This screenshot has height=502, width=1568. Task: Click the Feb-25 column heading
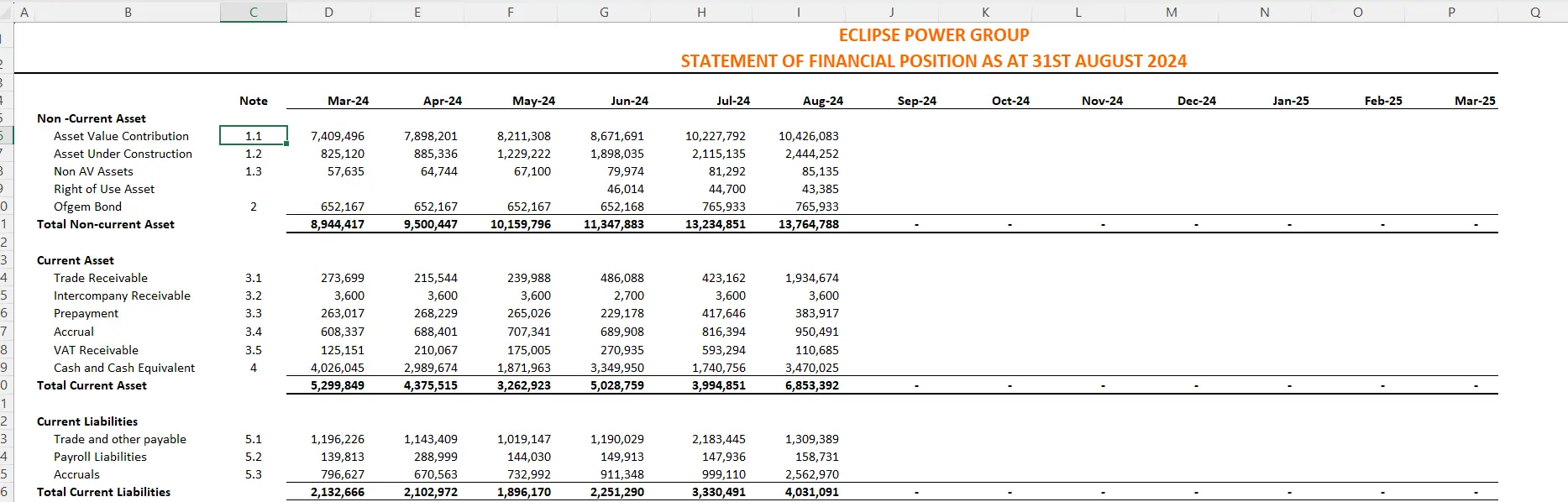pyautogui.click(x=1383, y=101)
